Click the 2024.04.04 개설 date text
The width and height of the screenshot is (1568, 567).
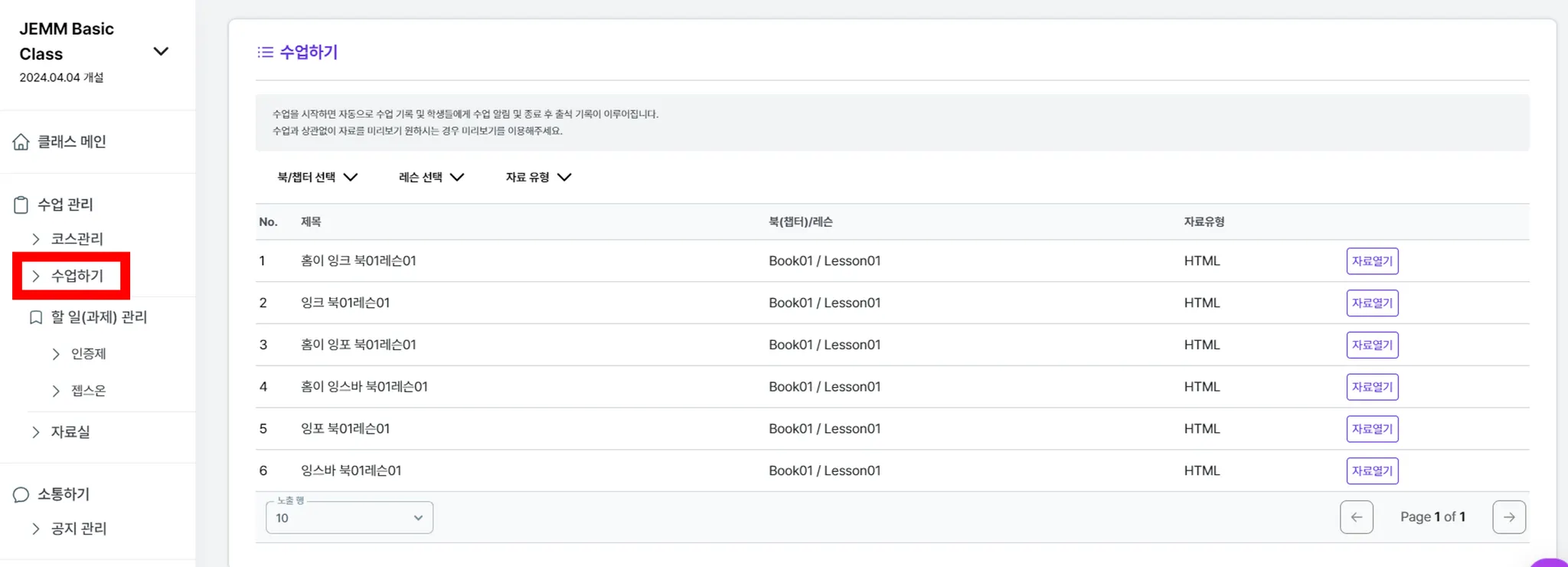[x=61, y=77]
